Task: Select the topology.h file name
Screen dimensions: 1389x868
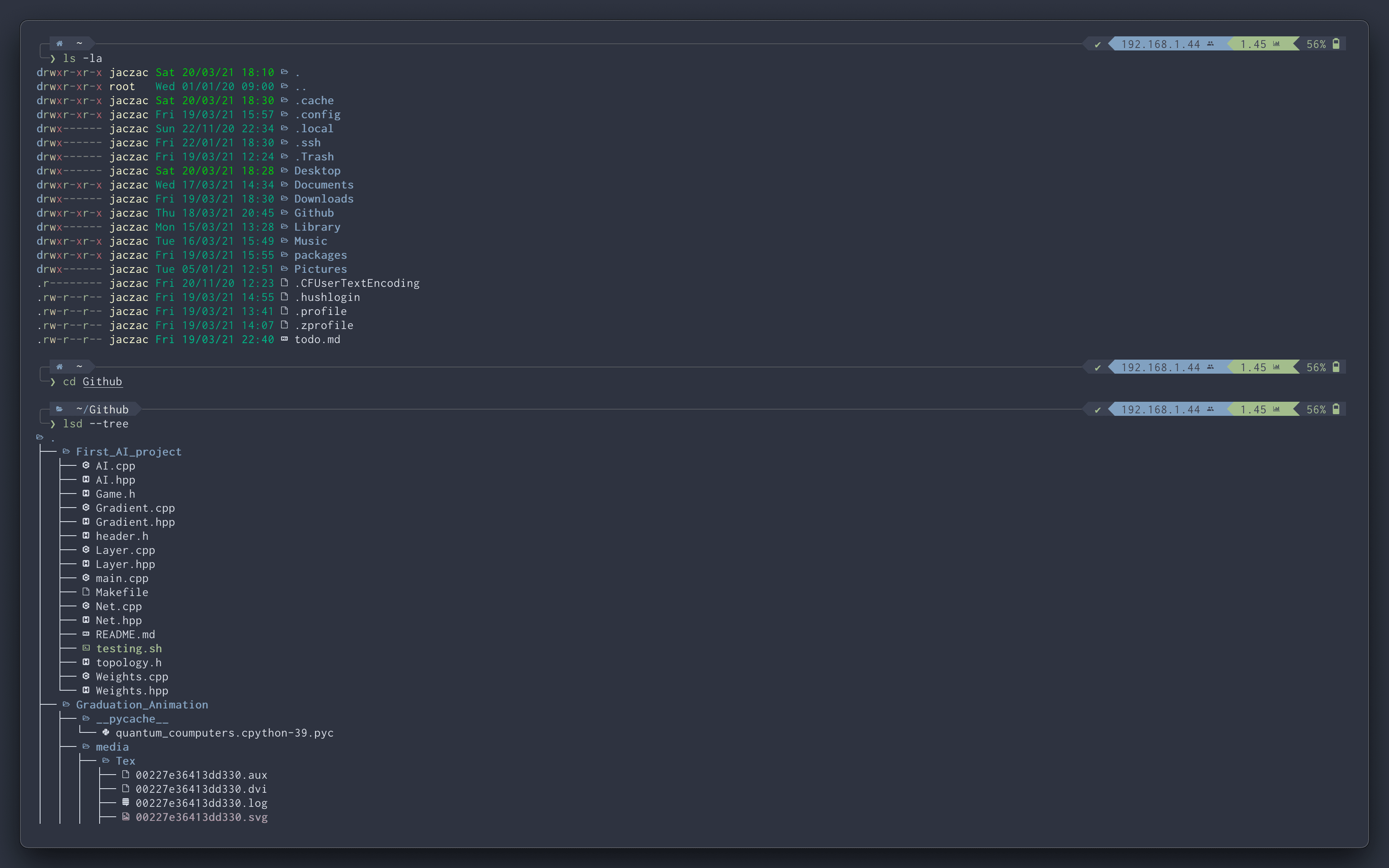Action: point(129,663)
